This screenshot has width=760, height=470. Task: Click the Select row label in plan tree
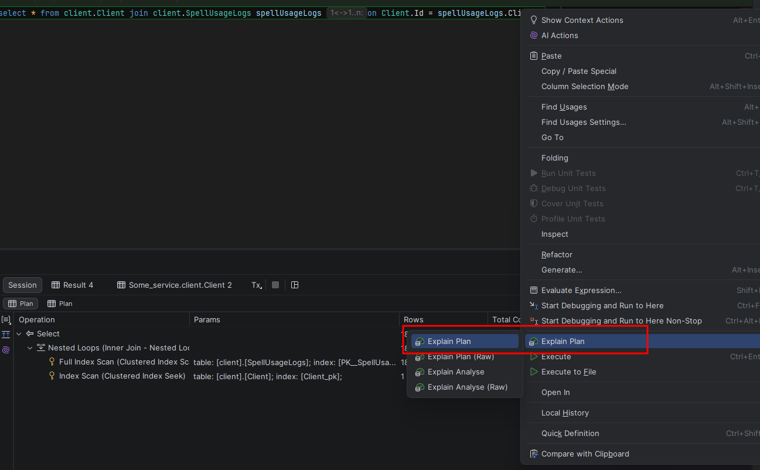(x=48, y=334)
